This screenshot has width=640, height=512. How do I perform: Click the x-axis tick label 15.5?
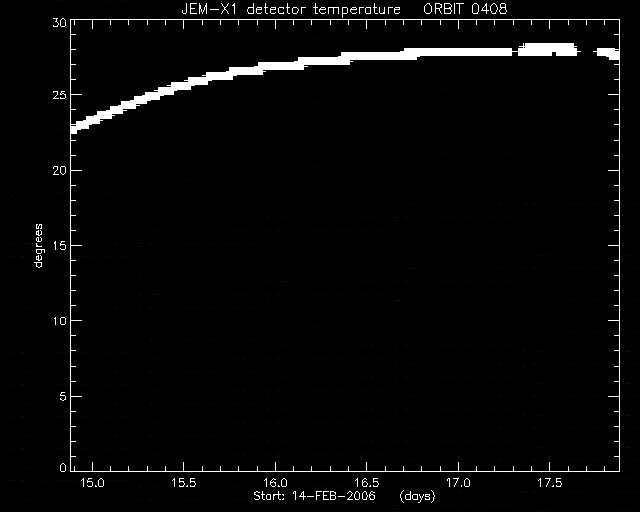tap(184, 483)
